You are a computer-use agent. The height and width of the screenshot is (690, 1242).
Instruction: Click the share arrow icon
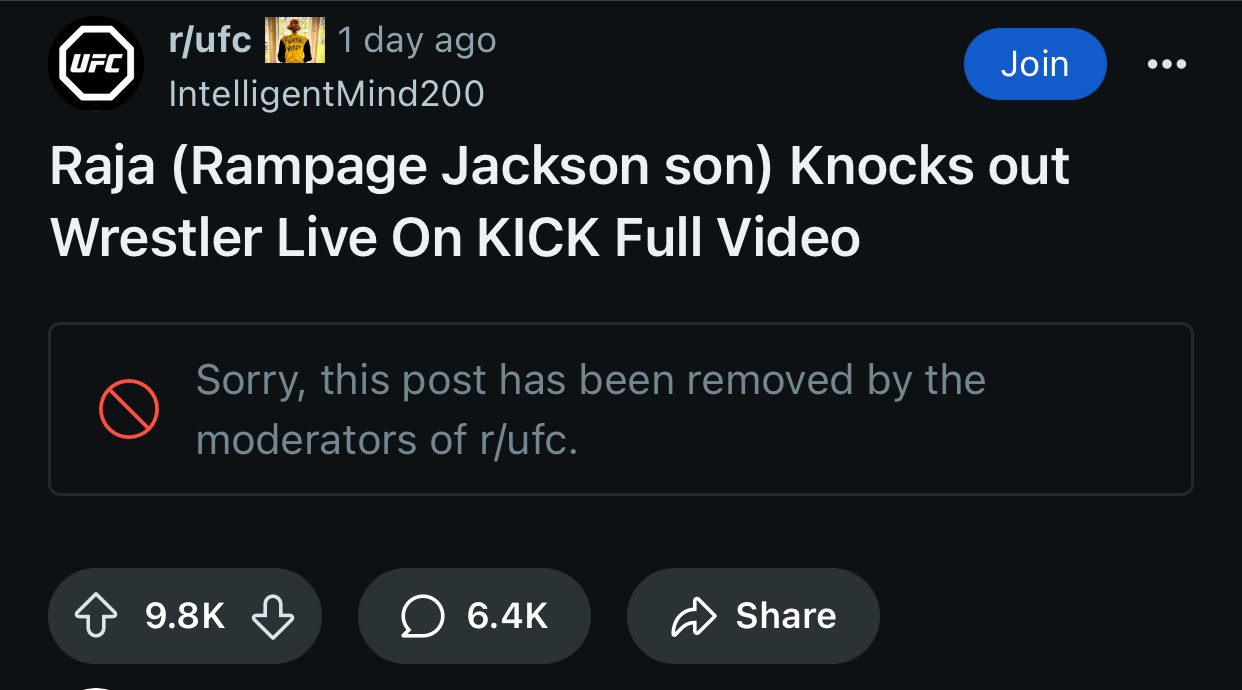pyautogui.click(x=694, y=616)
